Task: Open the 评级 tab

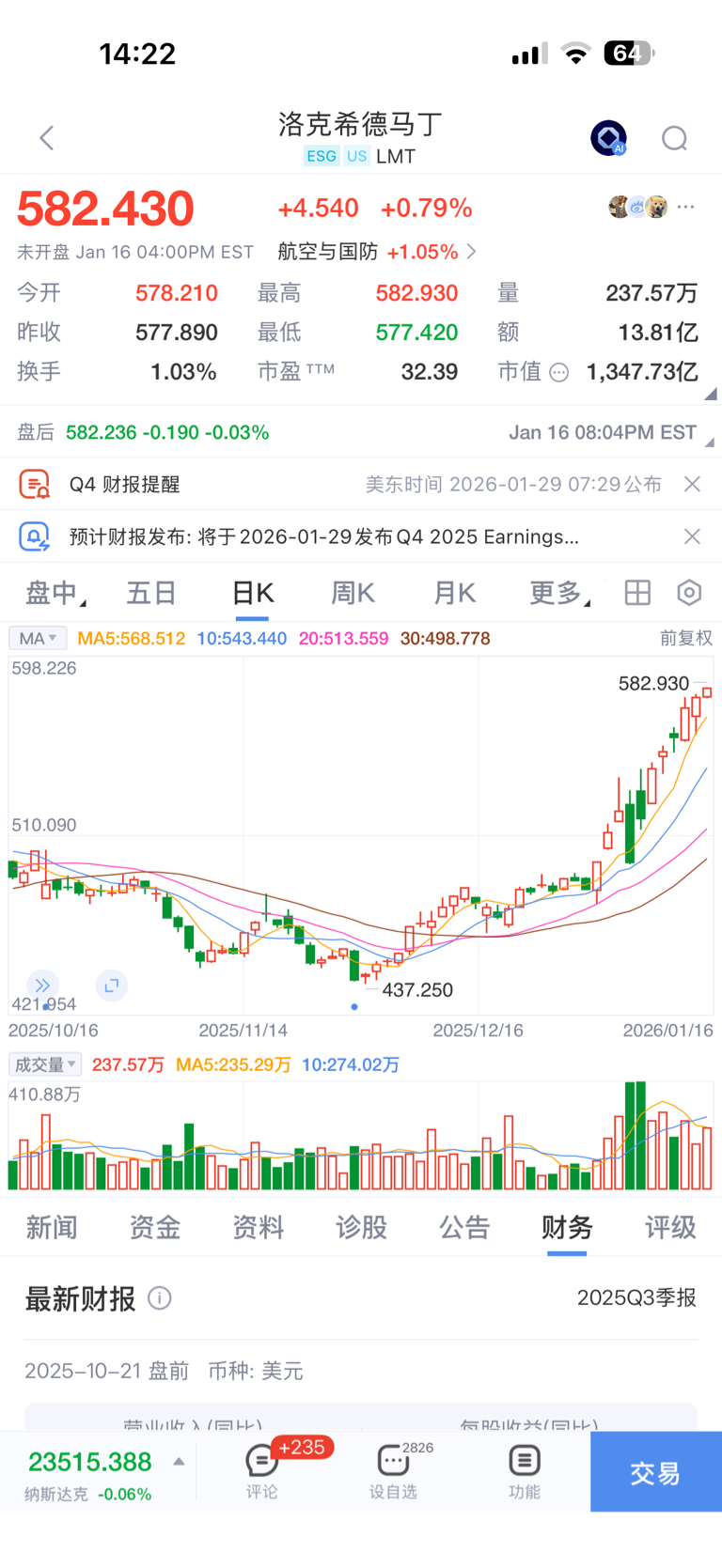Action: coord(670,1227)
